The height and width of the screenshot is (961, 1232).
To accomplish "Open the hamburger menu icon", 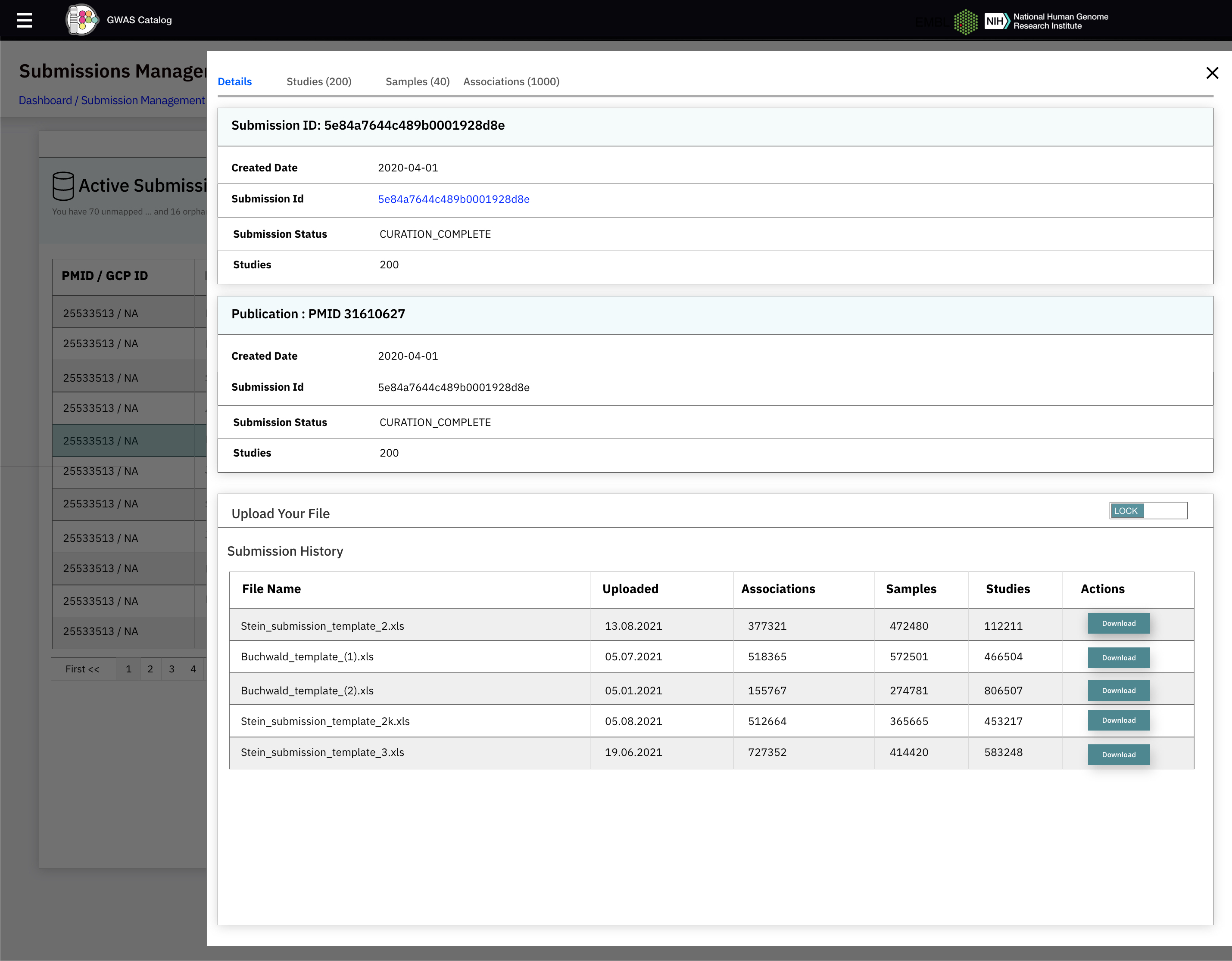I will click(24, 20).
